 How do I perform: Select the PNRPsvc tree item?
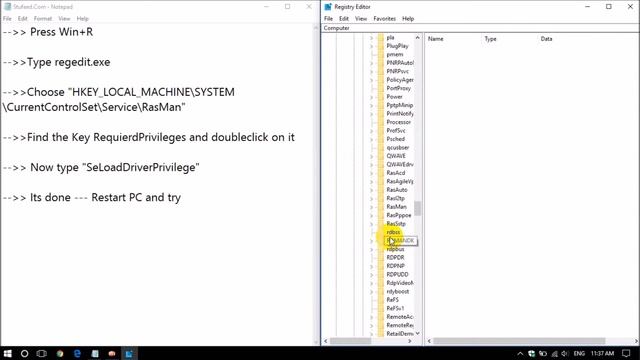pyautogui.click(x=398, y=71)
